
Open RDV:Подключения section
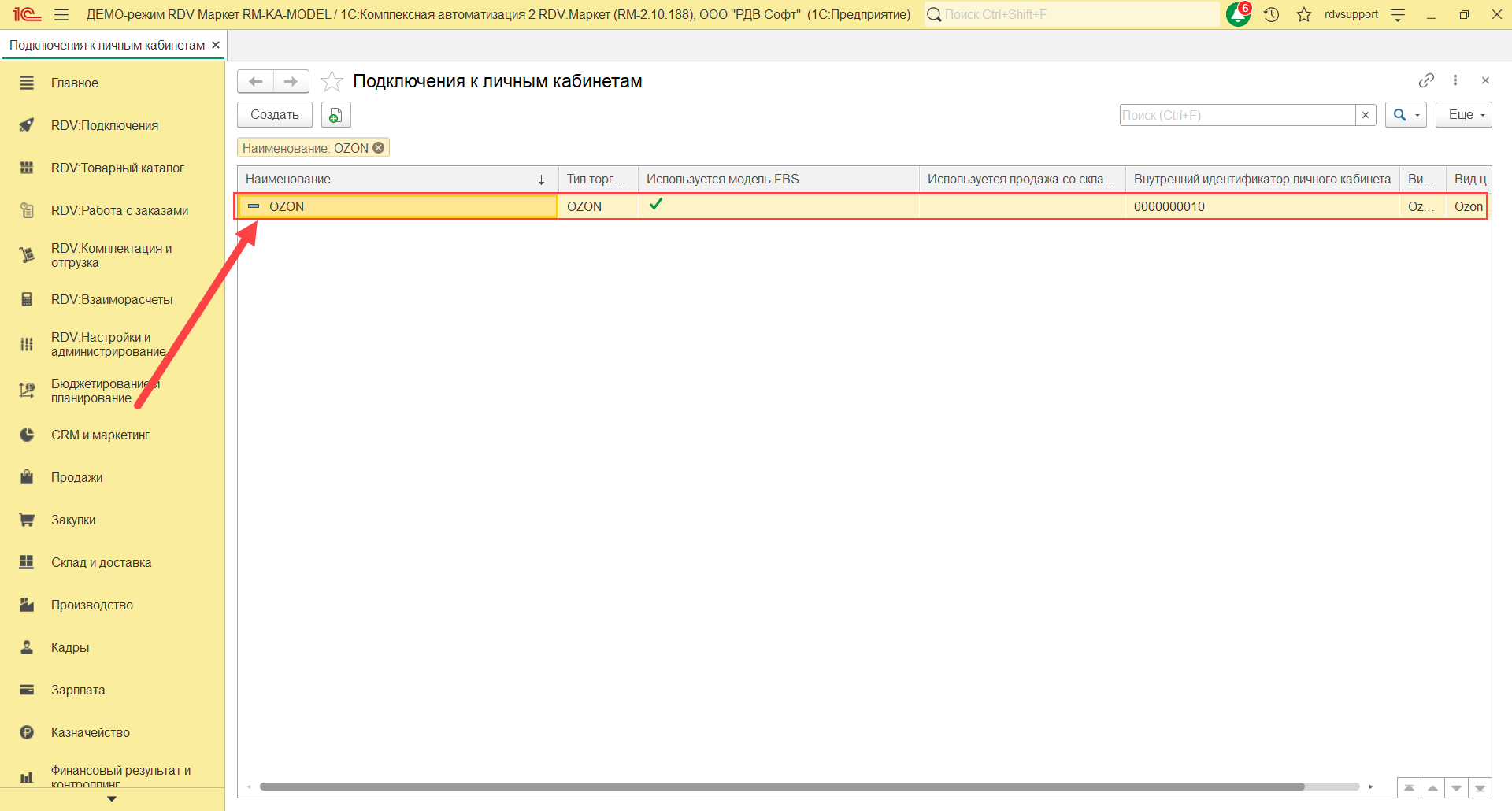click(x=112, y=125)
